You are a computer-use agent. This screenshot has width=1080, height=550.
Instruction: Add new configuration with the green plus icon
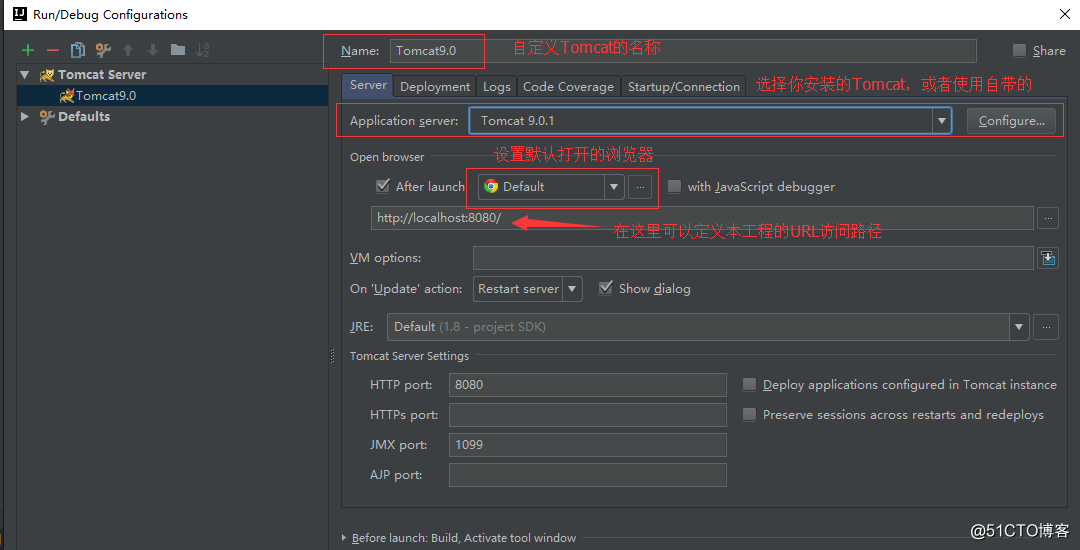click(28, 50)
